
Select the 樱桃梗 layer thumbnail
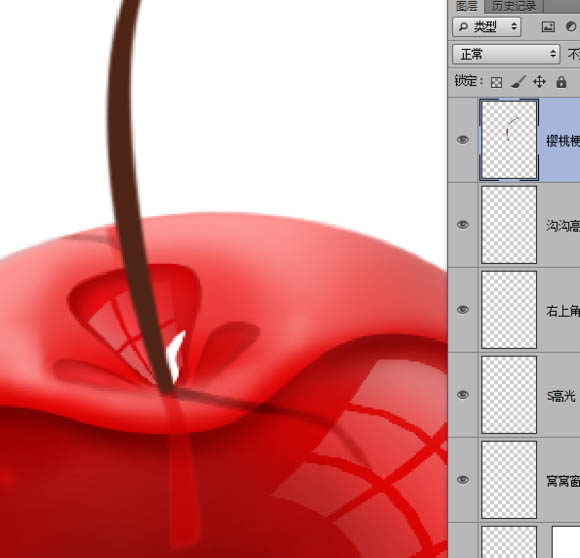(509, 140)
